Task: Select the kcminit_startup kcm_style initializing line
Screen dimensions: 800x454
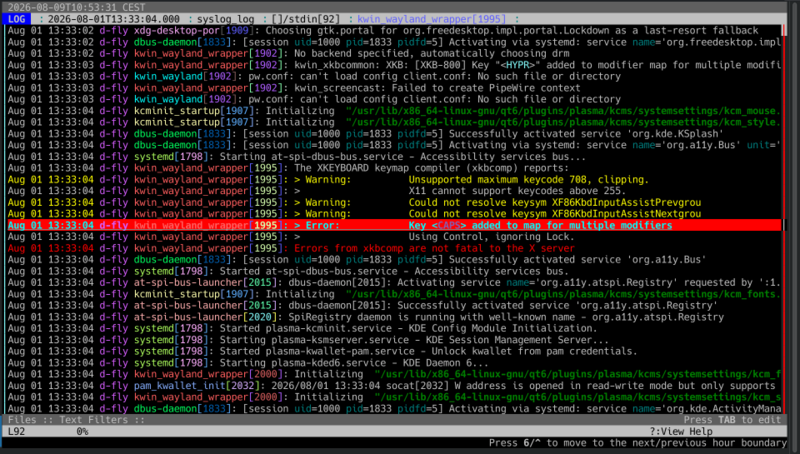Action: click(x=394, y=122)
